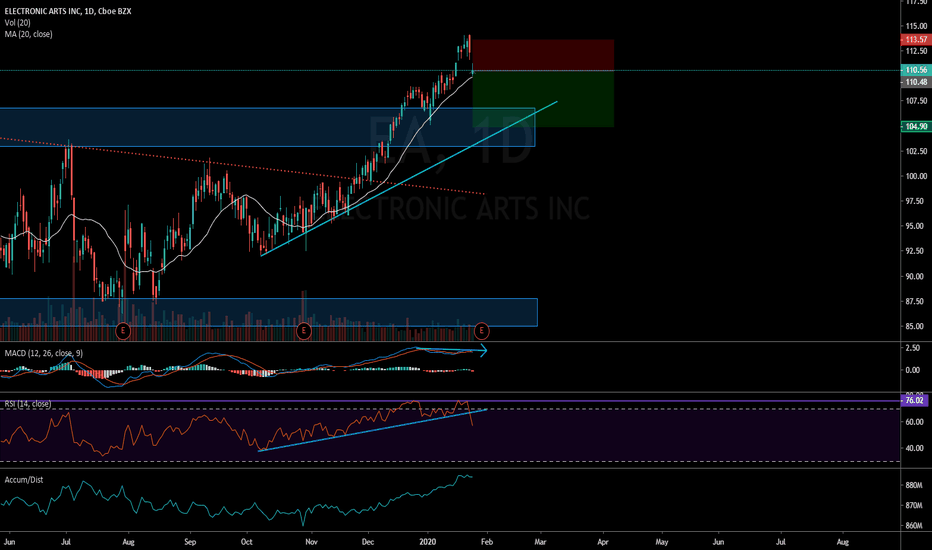Click the 110.56 current price label
This screenshot has height=550, width=932.
[x=915, y=70]
